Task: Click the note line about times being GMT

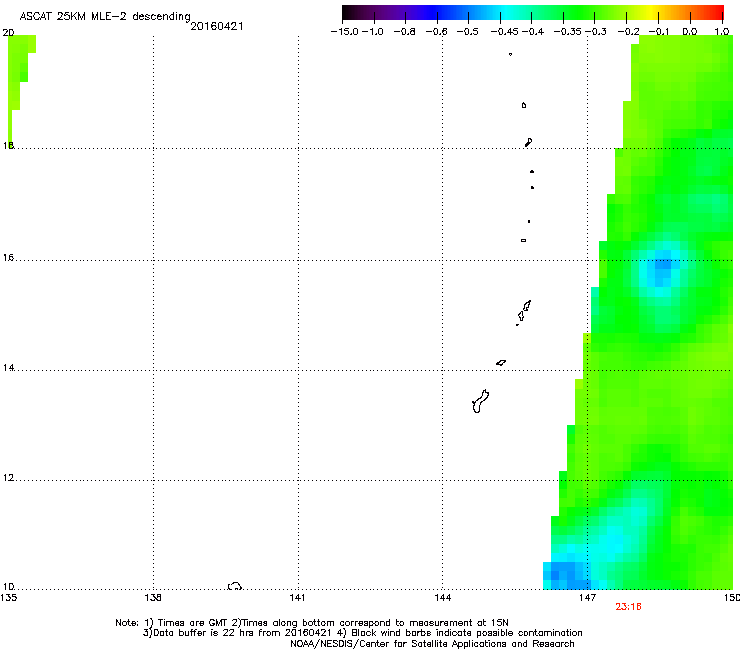Action: [312, 623]
